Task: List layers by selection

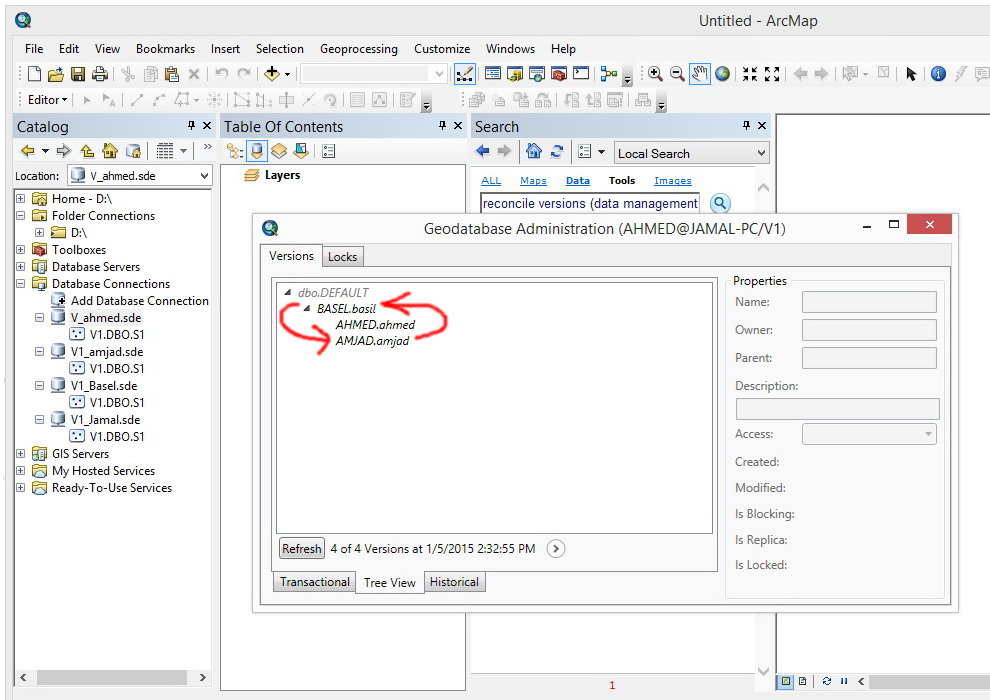Action: pyautogui.click(x=301, y=151)
